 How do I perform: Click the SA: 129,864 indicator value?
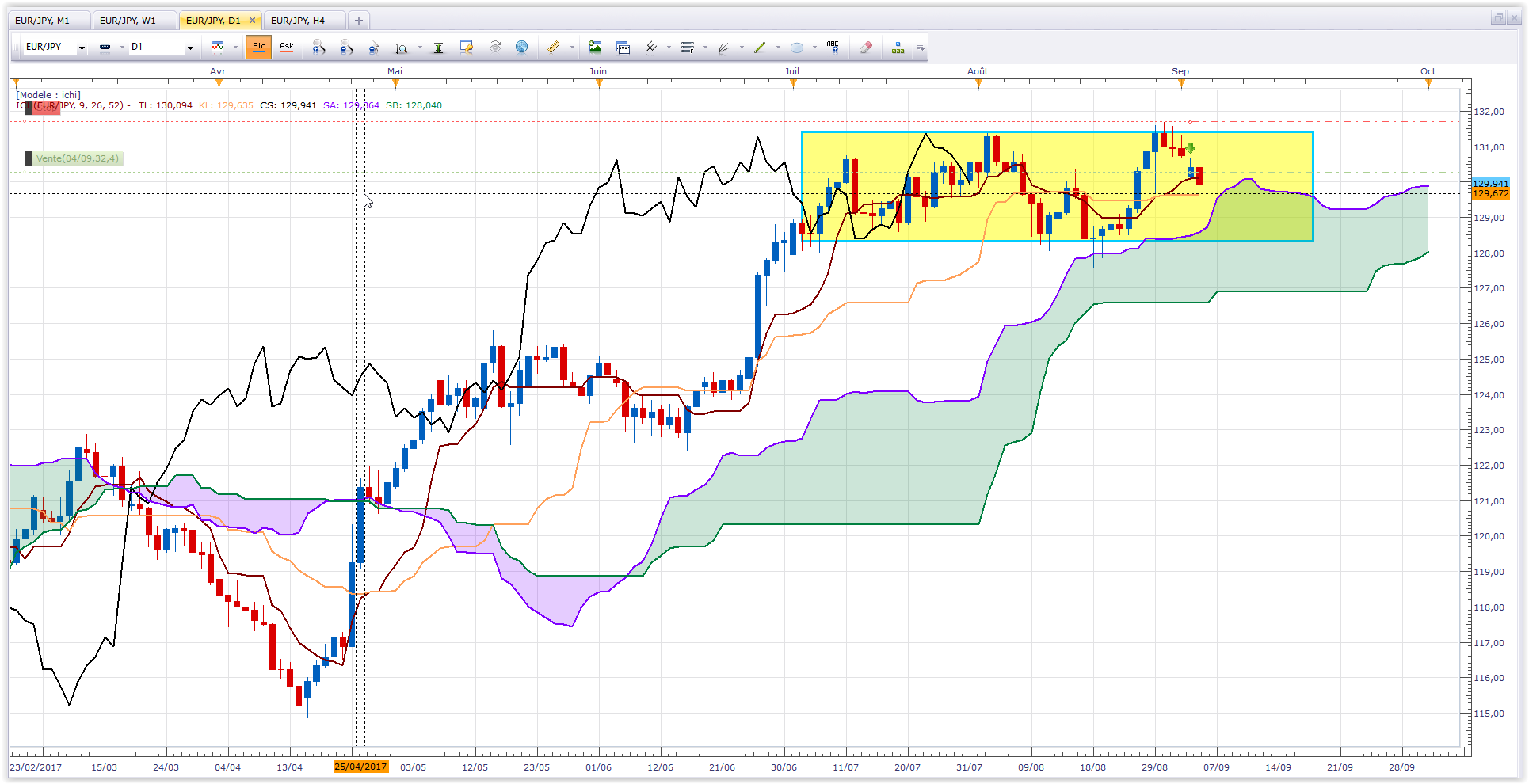[351, 105]
